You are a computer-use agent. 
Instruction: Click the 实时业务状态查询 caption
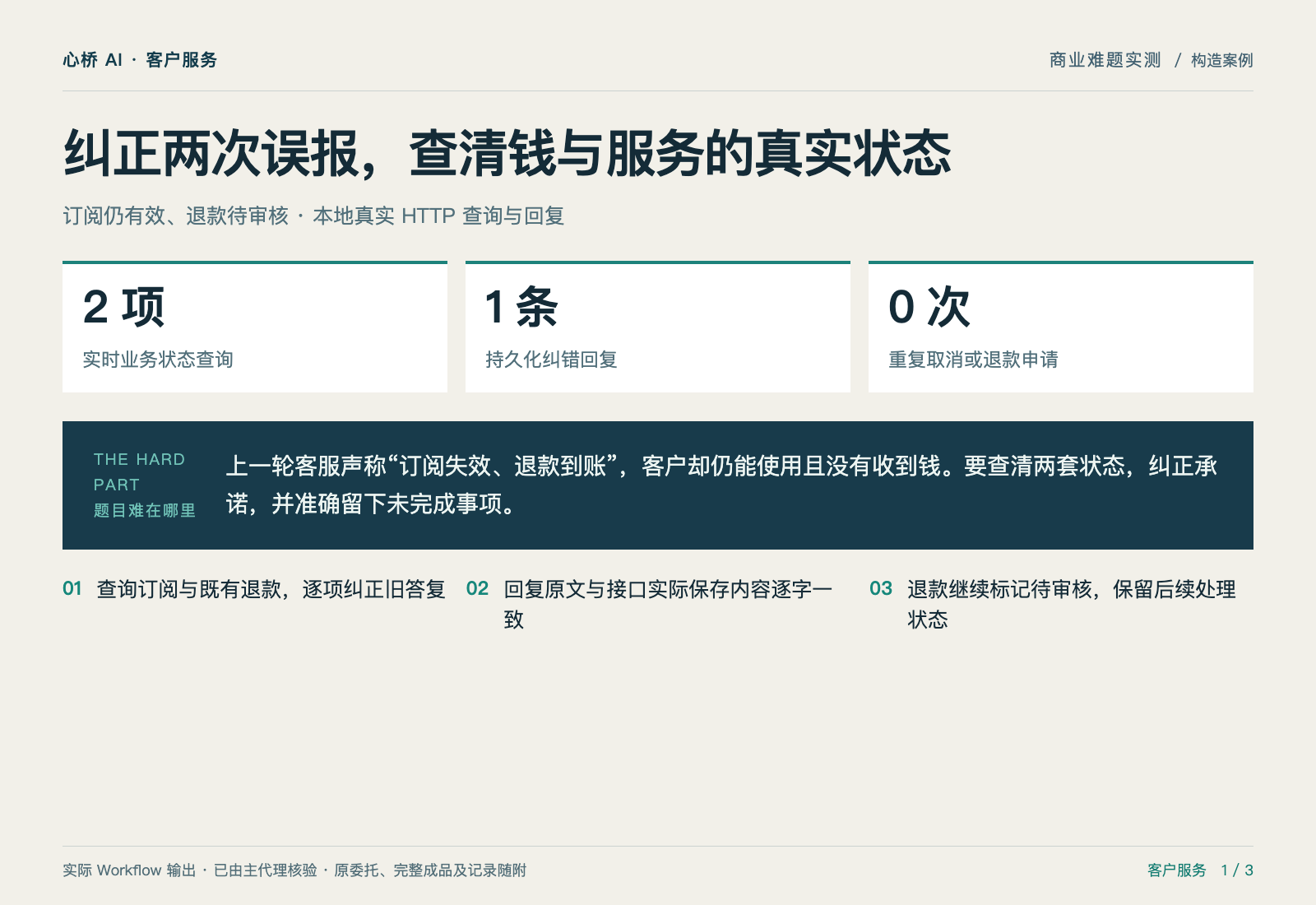point(158,360)
